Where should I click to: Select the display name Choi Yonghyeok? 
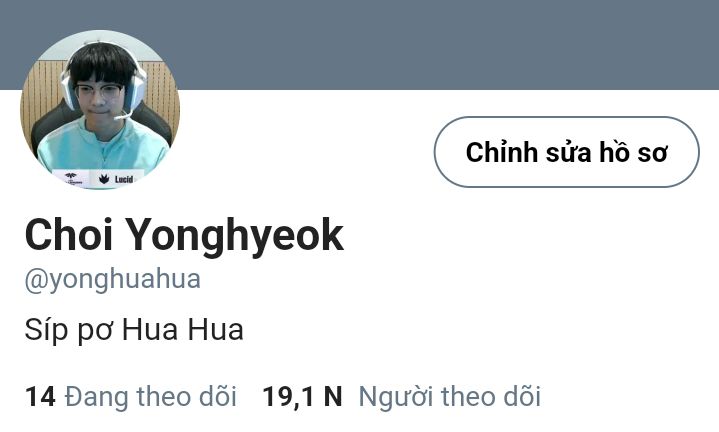pyautogui.click(x=184, y=235)
